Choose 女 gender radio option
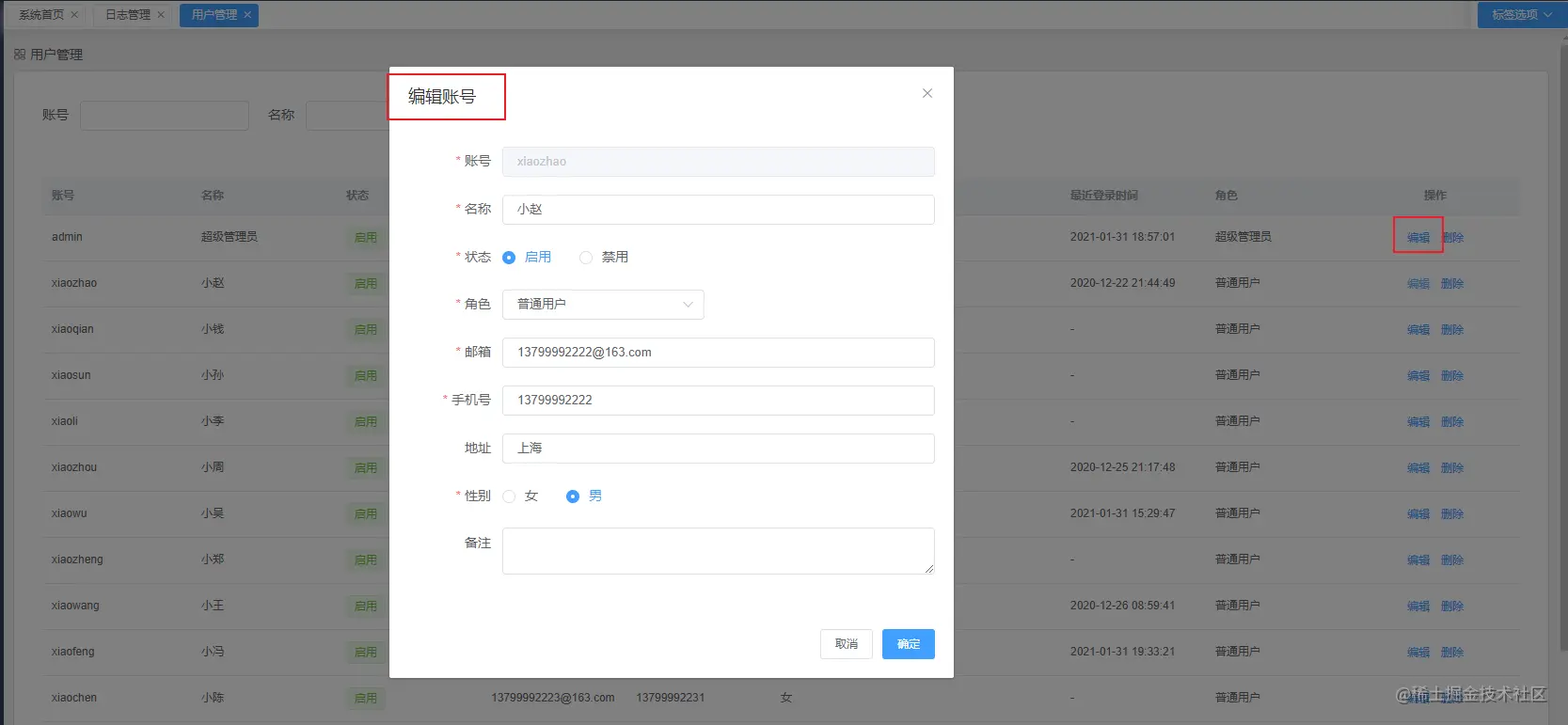 [509, 496]
